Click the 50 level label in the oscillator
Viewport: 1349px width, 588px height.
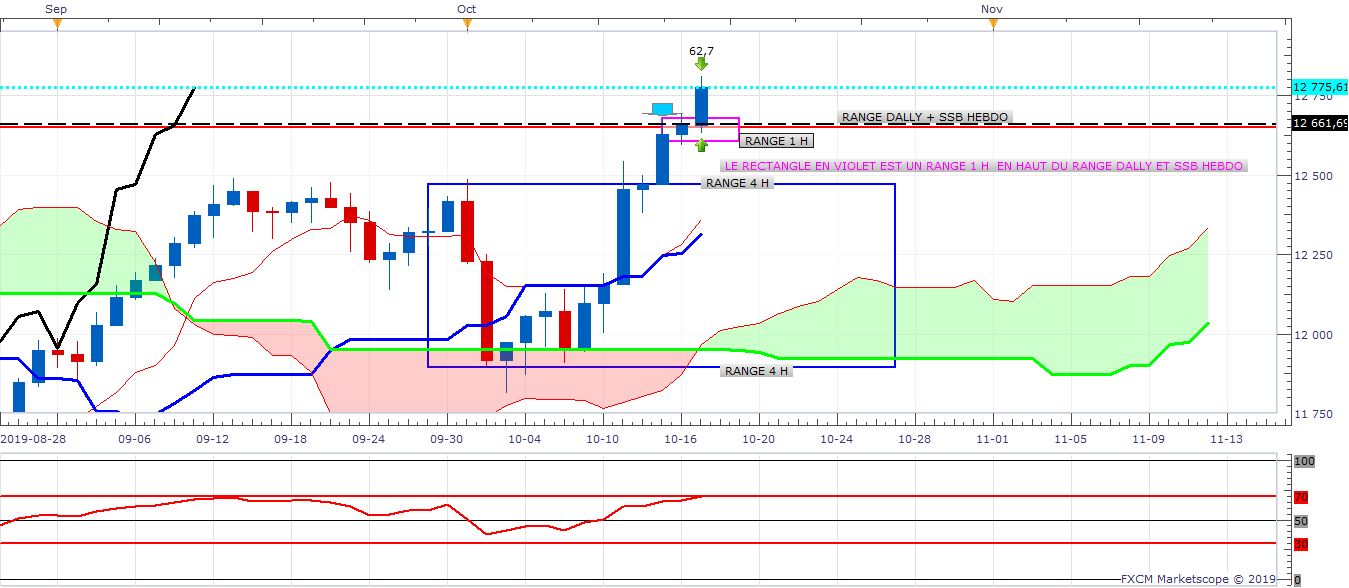(1301, 521)
